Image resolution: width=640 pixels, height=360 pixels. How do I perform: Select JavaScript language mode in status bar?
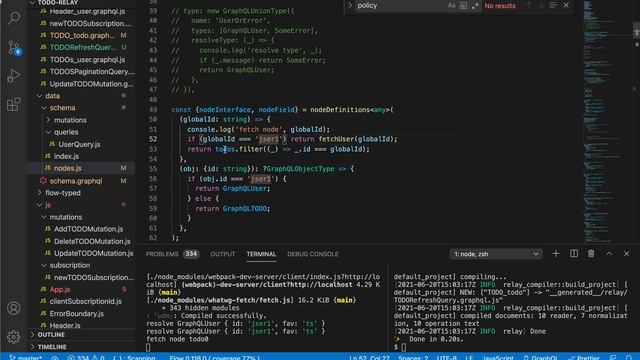point(498,357)
